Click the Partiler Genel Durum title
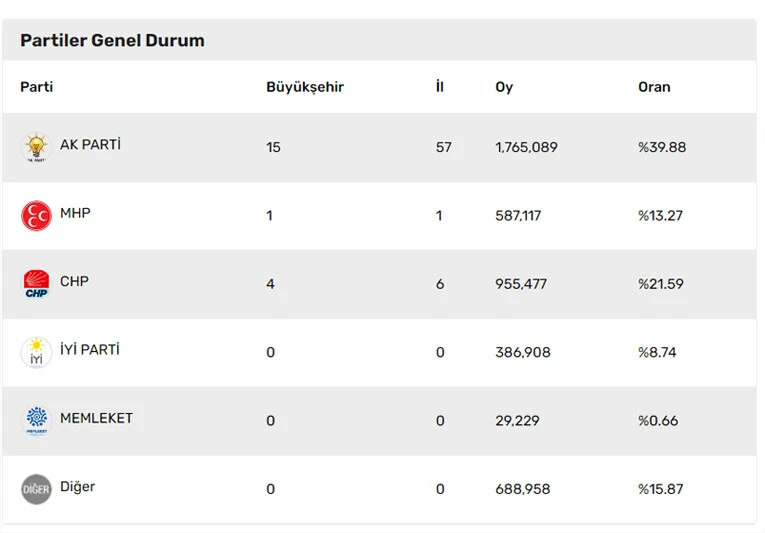 [112, 41]
